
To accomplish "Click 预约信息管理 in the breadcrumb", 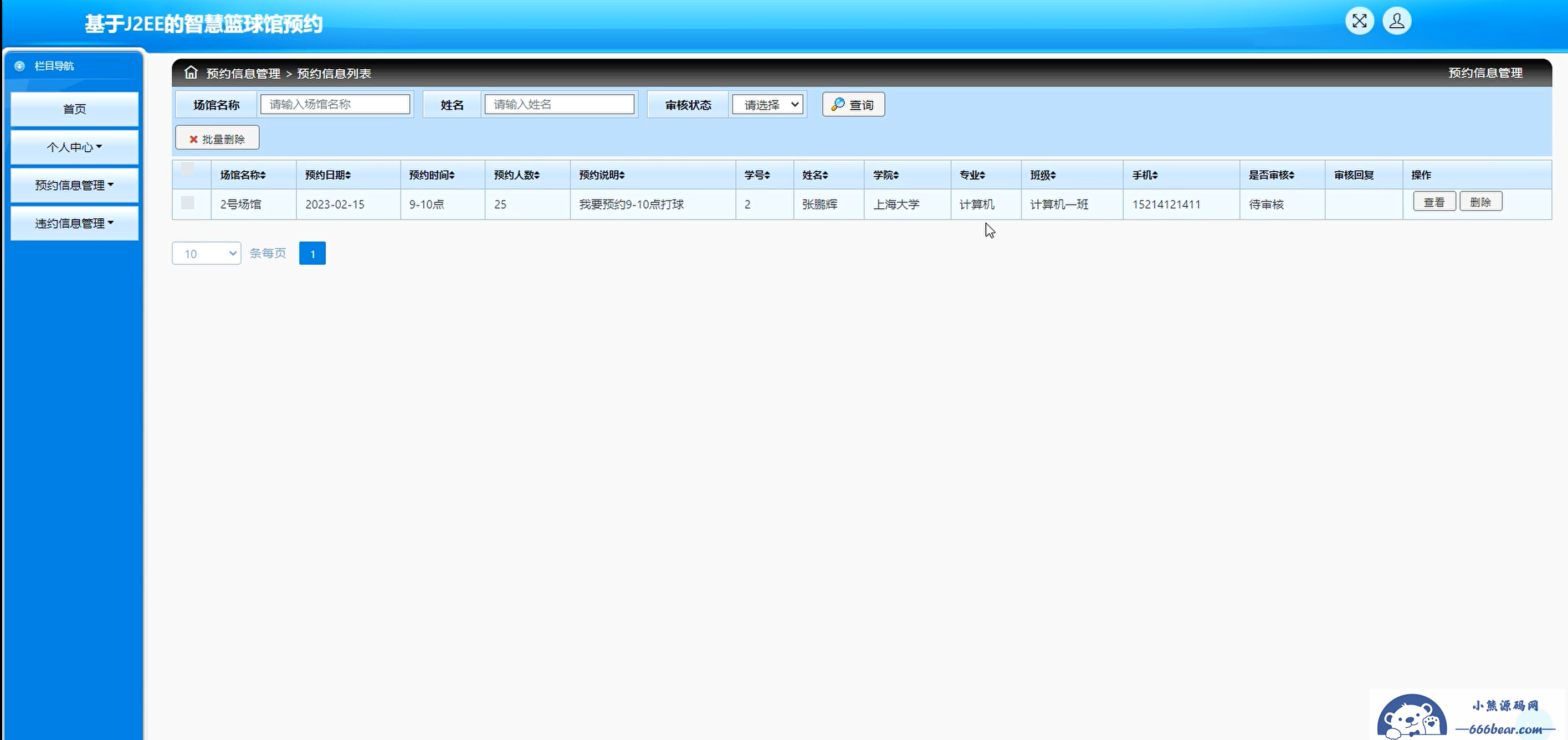I will pyautogui.click(x=243, y=73).
